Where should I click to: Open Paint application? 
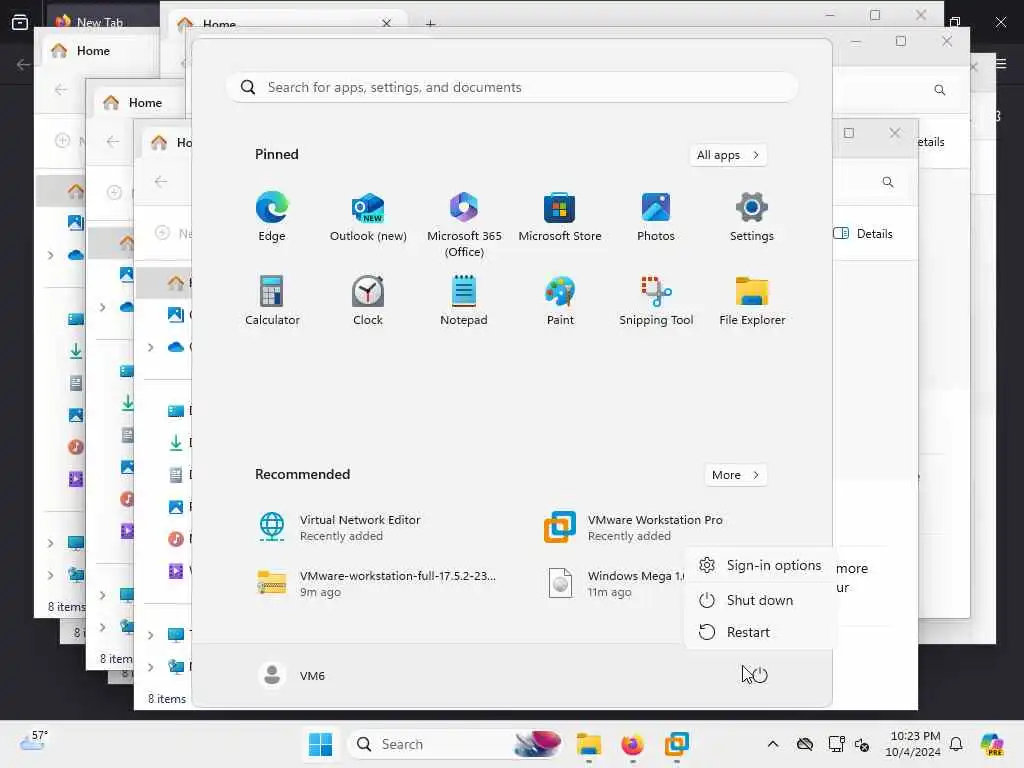click(x=560, y=300)
